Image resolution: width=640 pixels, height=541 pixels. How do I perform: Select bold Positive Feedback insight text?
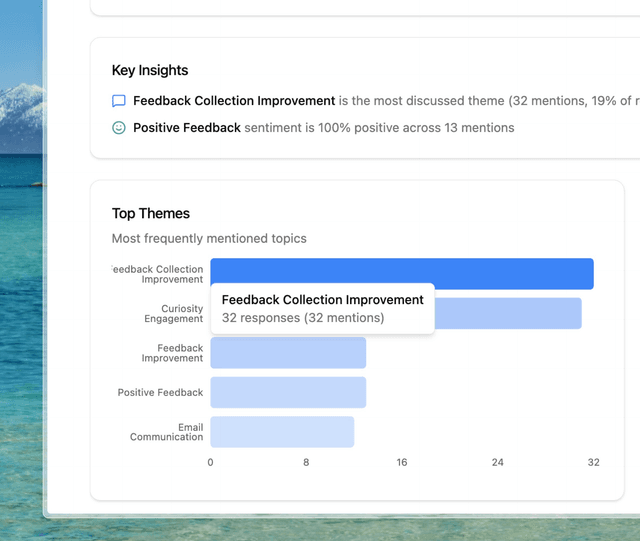(187, 128)
